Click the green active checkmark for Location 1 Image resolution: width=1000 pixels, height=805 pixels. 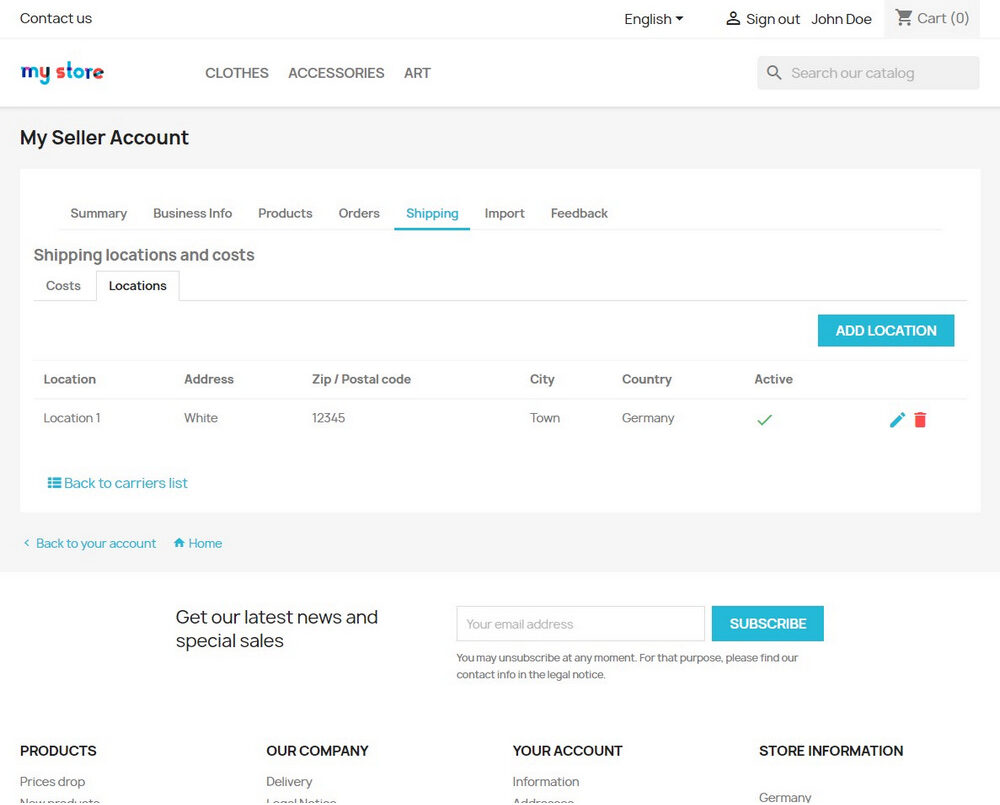pos(764,420)
